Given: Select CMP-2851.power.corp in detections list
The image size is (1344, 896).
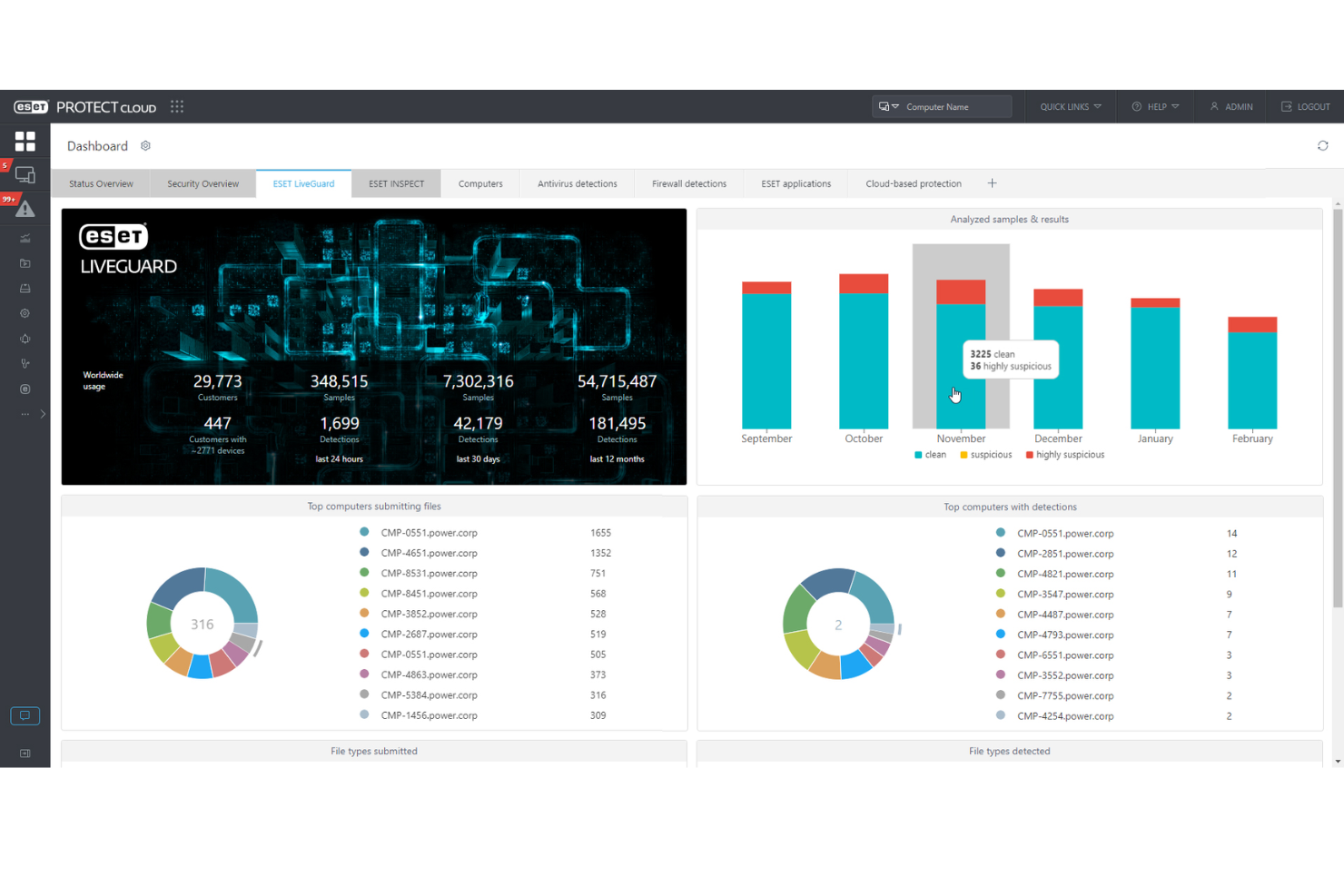Looking at the screenshot, I should click(1065, 554).
